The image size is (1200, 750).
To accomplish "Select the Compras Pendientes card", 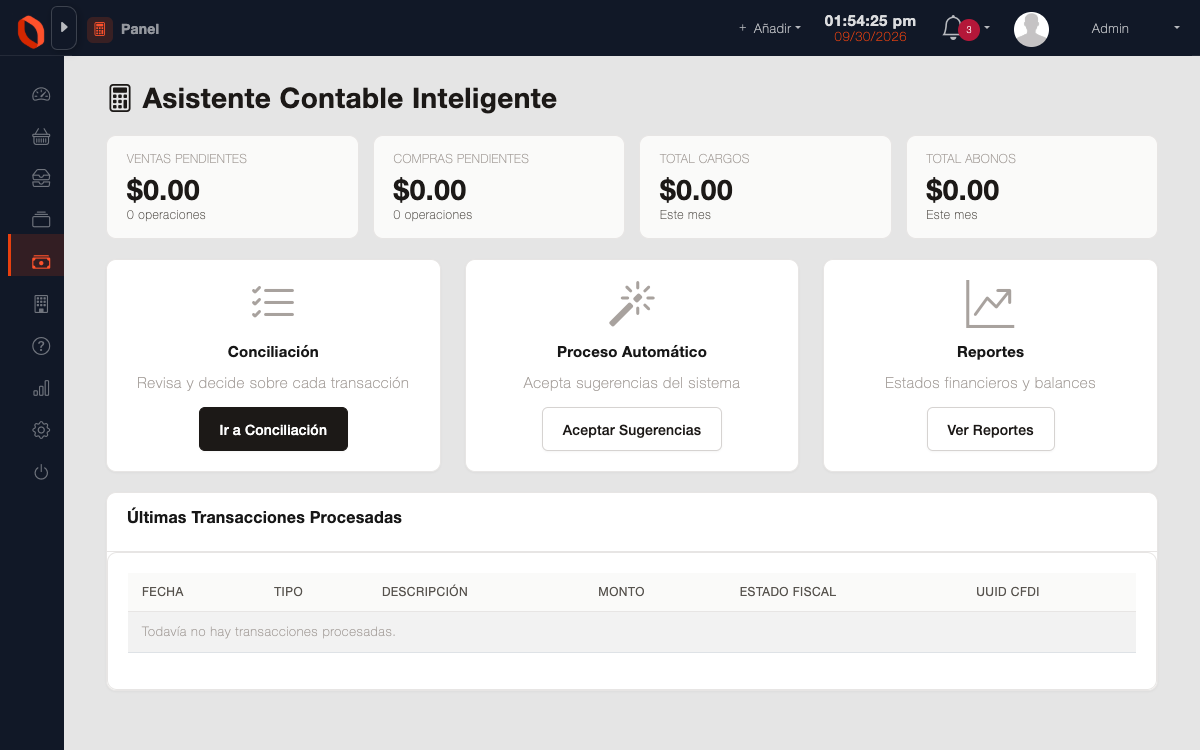I will (499, 187).
